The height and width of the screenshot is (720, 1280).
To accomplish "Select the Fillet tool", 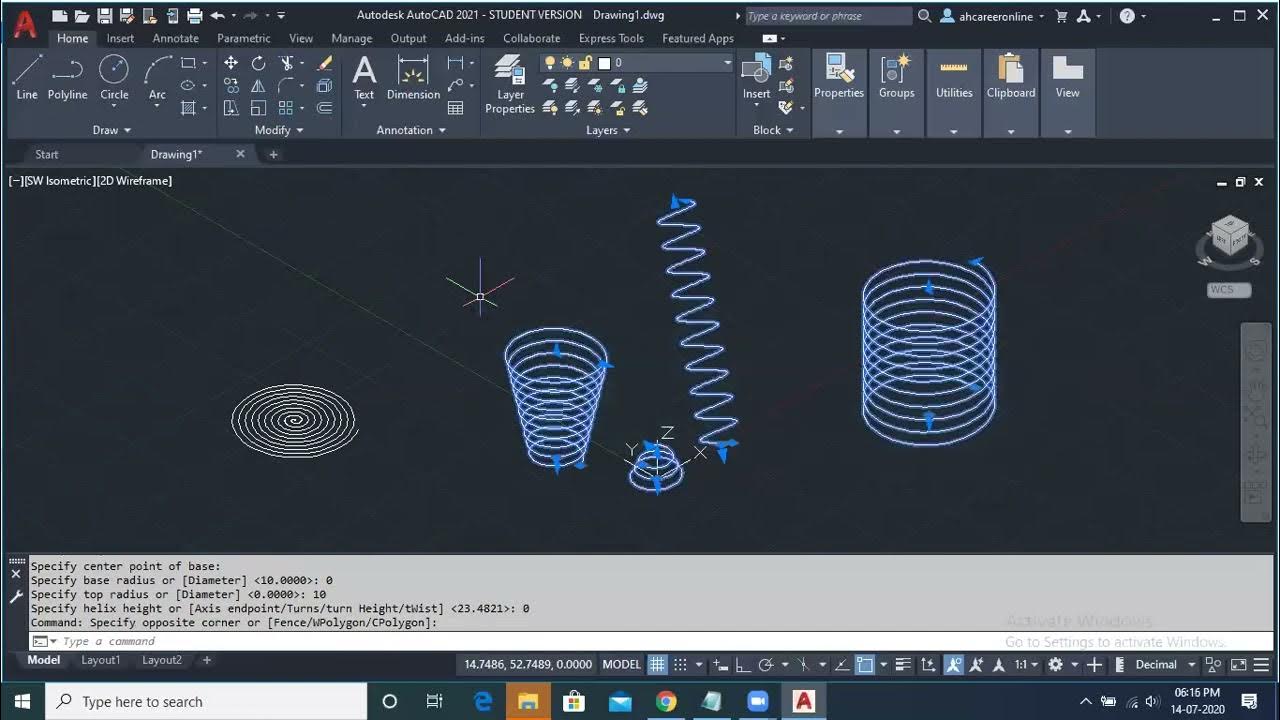I will pyautogui.click(x=287, y=86).
